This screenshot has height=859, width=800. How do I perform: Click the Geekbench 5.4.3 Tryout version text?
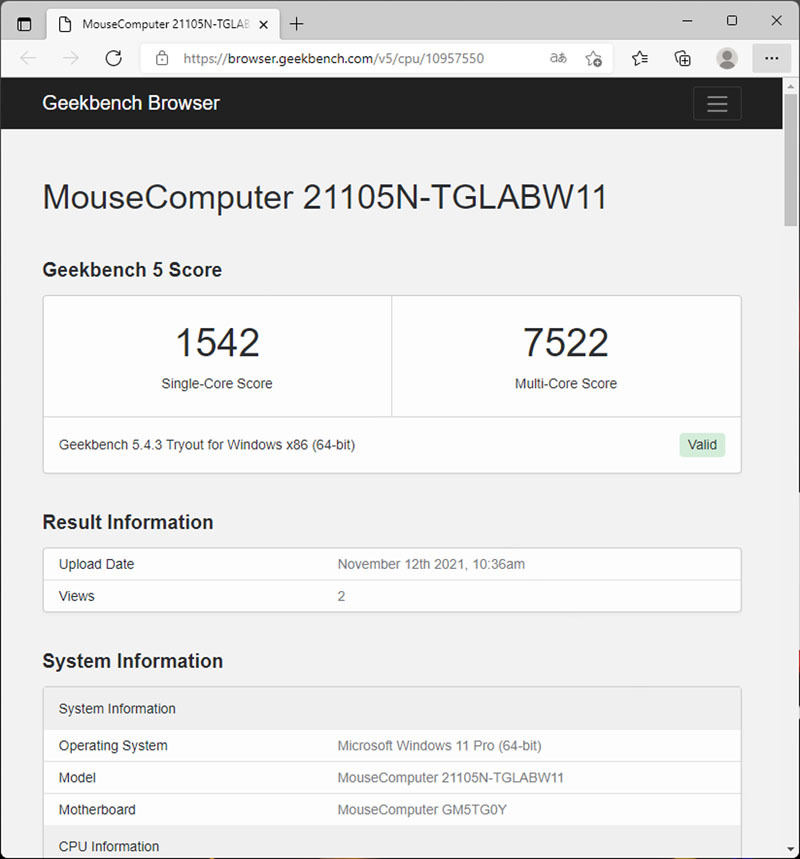coord(207,445)
